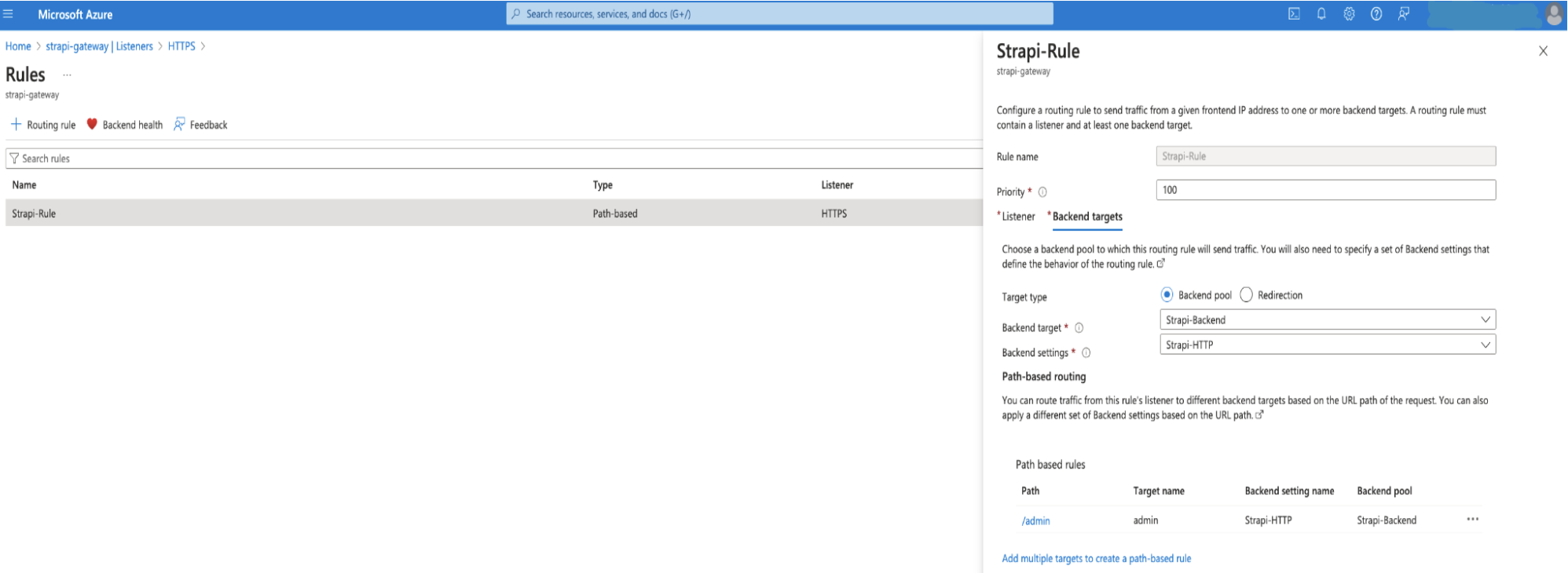Click the disabled Rule name field
Viewport: 1568px width, 573px height.
(x=1326, y=156)
